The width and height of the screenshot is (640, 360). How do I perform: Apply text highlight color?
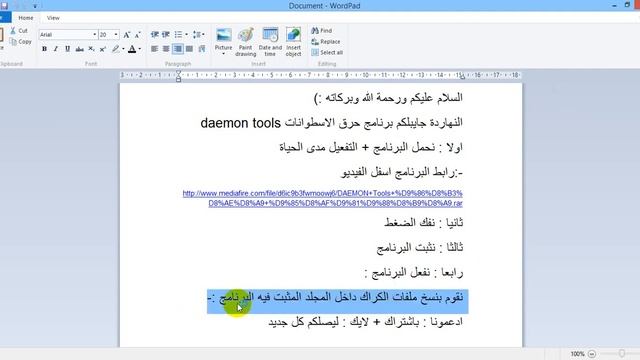click(x=116, y=49)
